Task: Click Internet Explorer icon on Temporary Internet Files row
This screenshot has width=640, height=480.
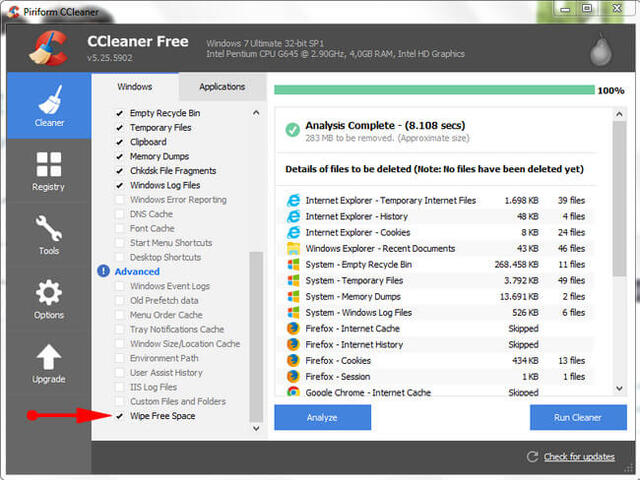Action: (x=293, y=200)
